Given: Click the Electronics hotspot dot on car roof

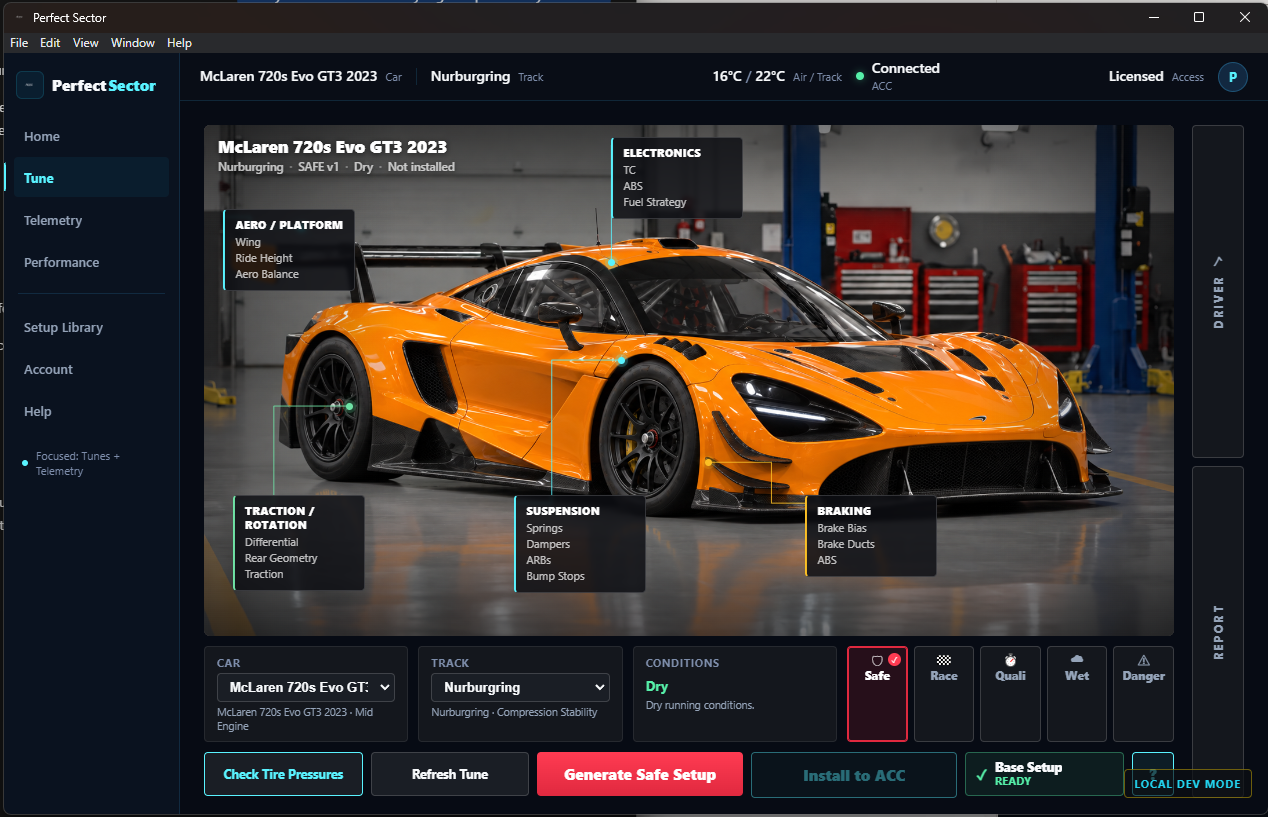Looking at the screenshot, I should [611, 262].
